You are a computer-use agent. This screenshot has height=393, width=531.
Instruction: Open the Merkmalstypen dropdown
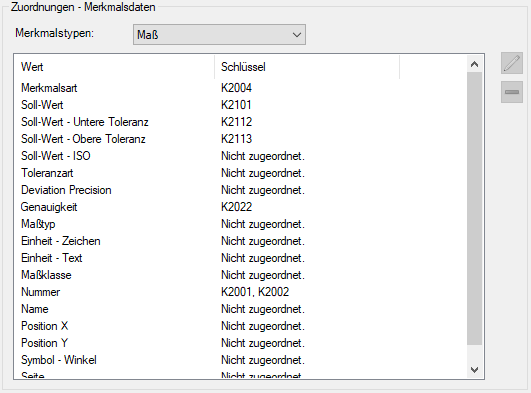click(219, 34)
